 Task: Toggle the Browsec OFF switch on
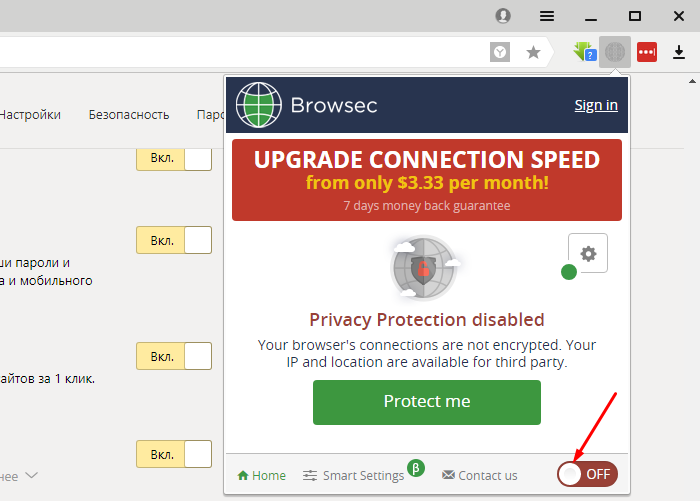587,474
